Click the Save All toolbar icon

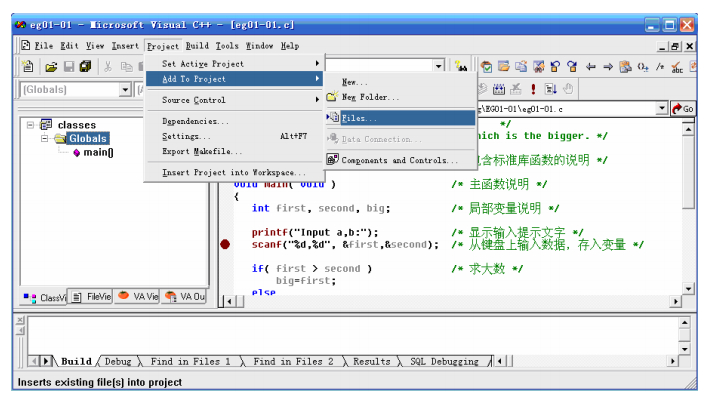point(85,67)
